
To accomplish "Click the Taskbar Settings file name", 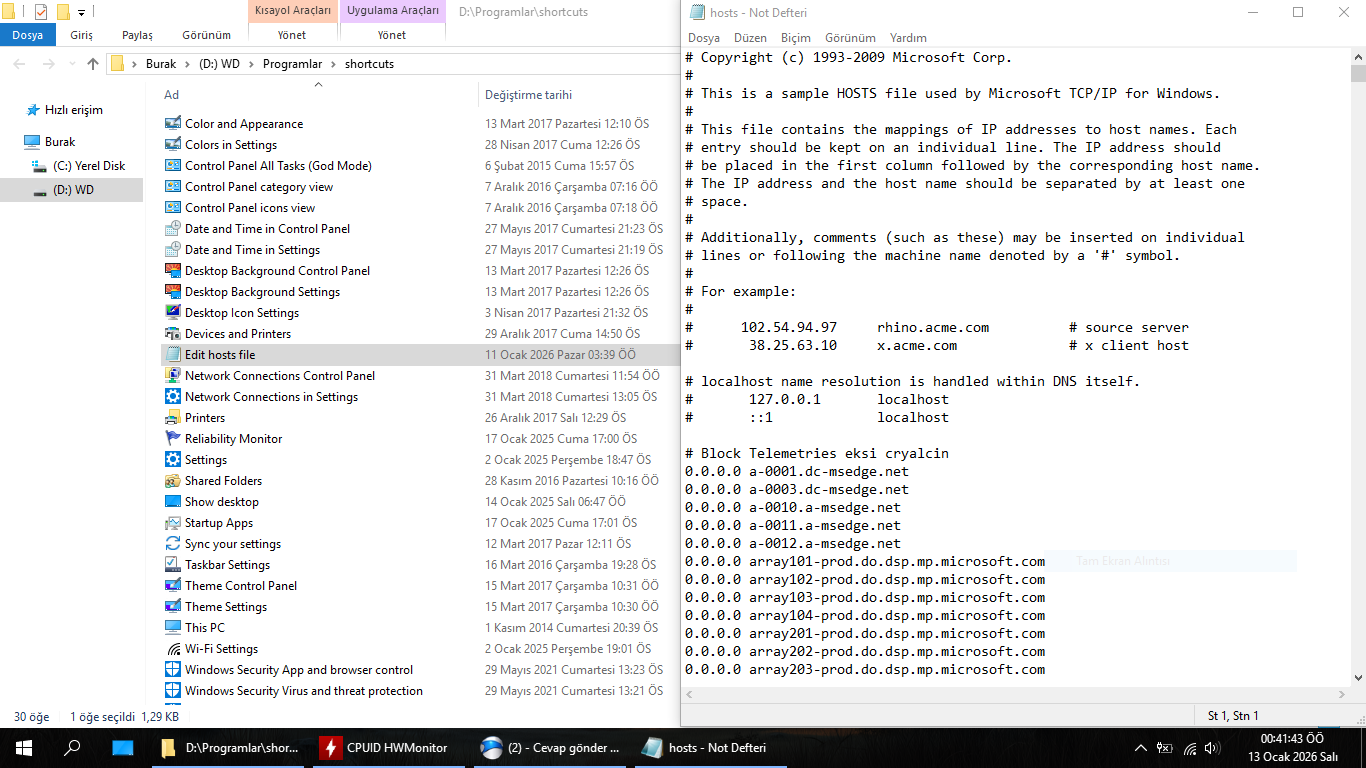I will [227, 565].
